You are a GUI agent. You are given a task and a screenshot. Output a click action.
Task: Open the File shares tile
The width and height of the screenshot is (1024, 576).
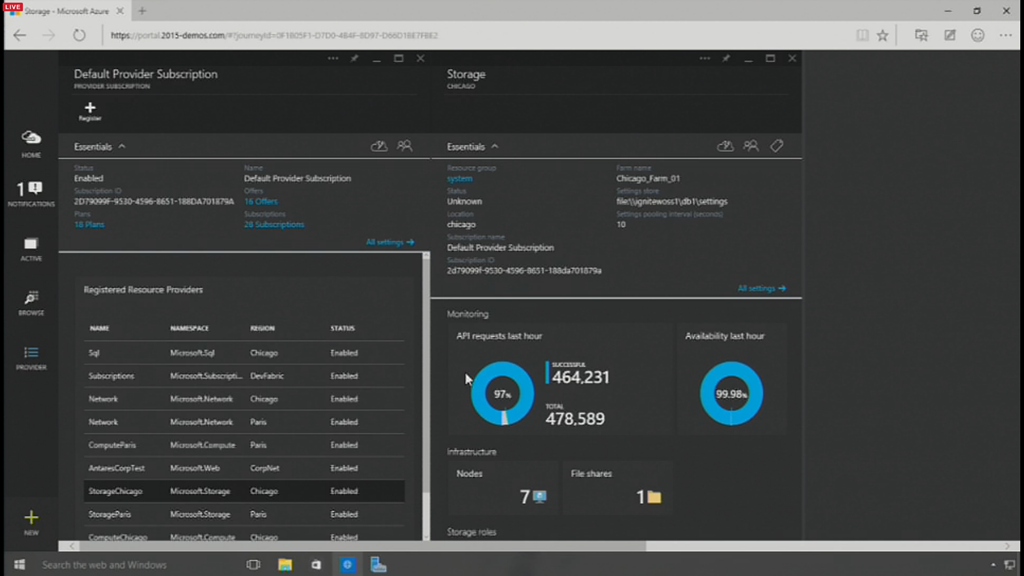tap(616, 488)
